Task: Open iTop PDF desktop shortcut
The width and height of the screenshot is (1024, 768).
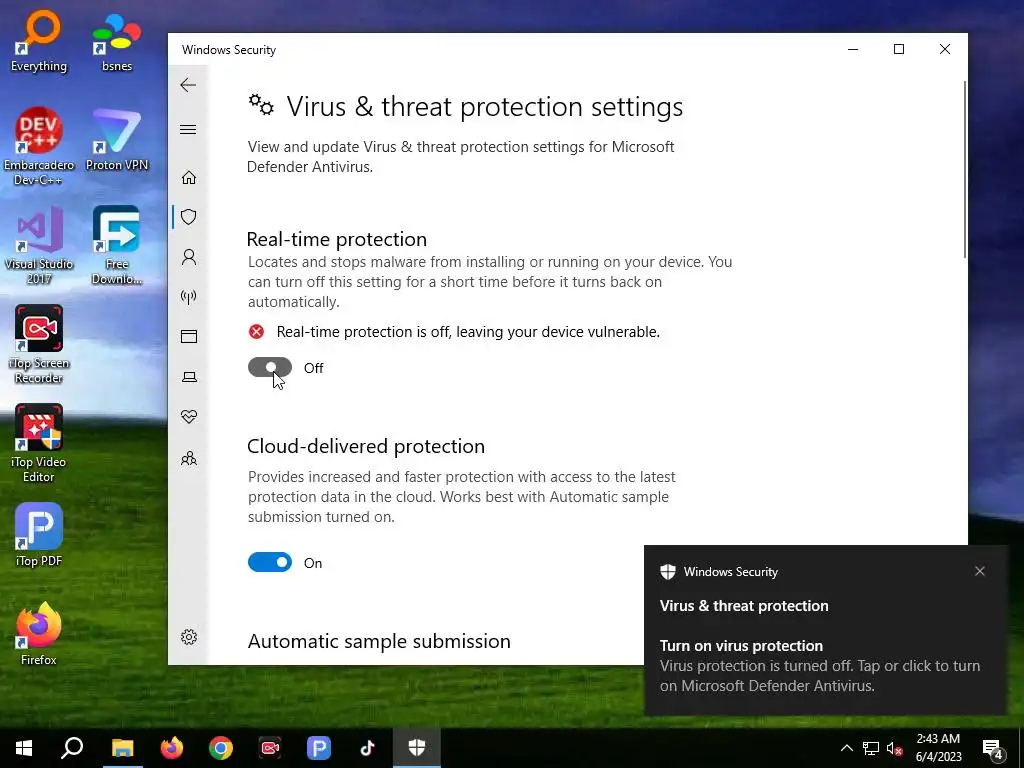Action: [39, 536]
